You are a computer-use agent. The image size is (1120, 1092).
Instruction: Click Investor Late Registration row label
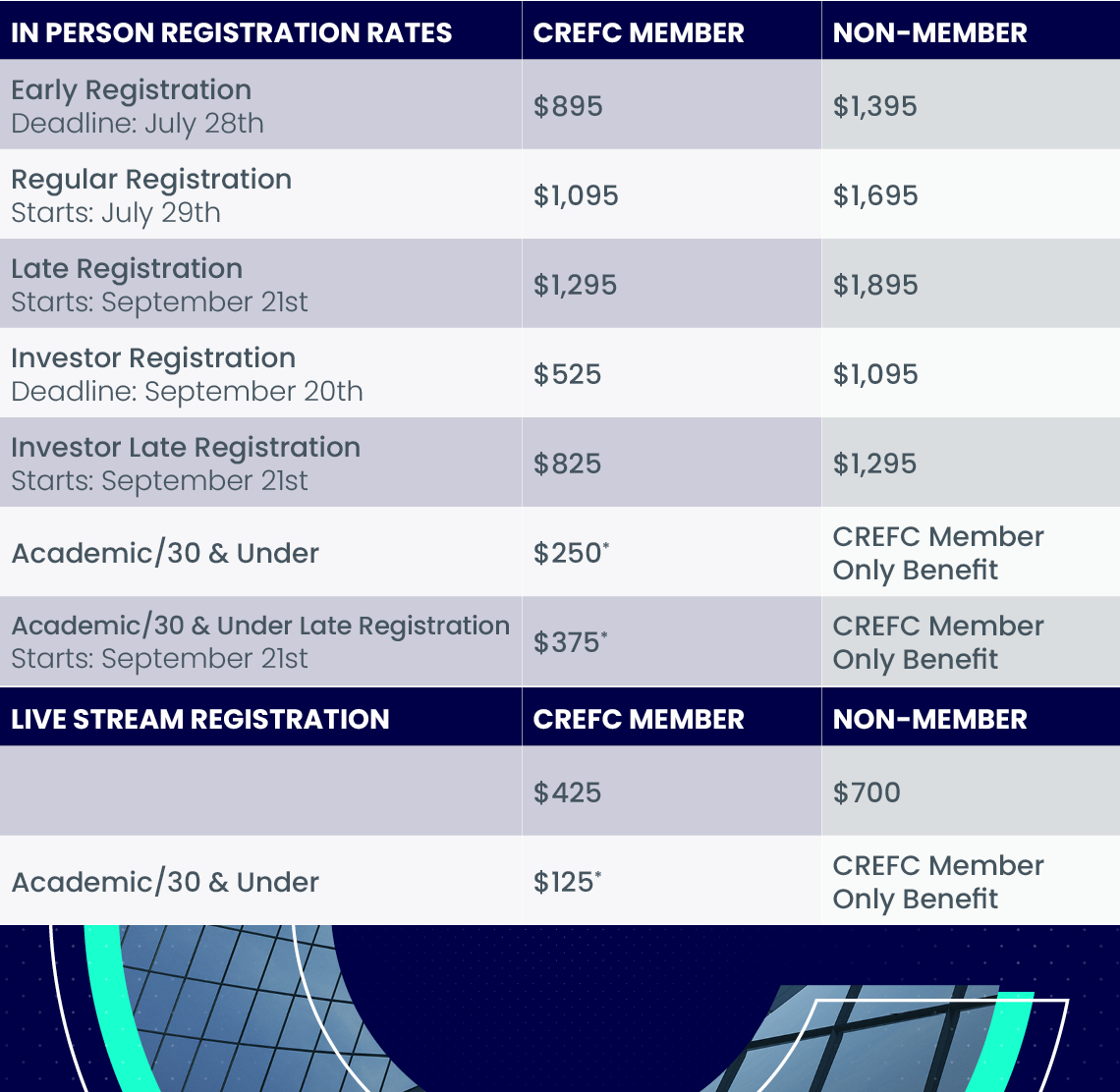186,447
